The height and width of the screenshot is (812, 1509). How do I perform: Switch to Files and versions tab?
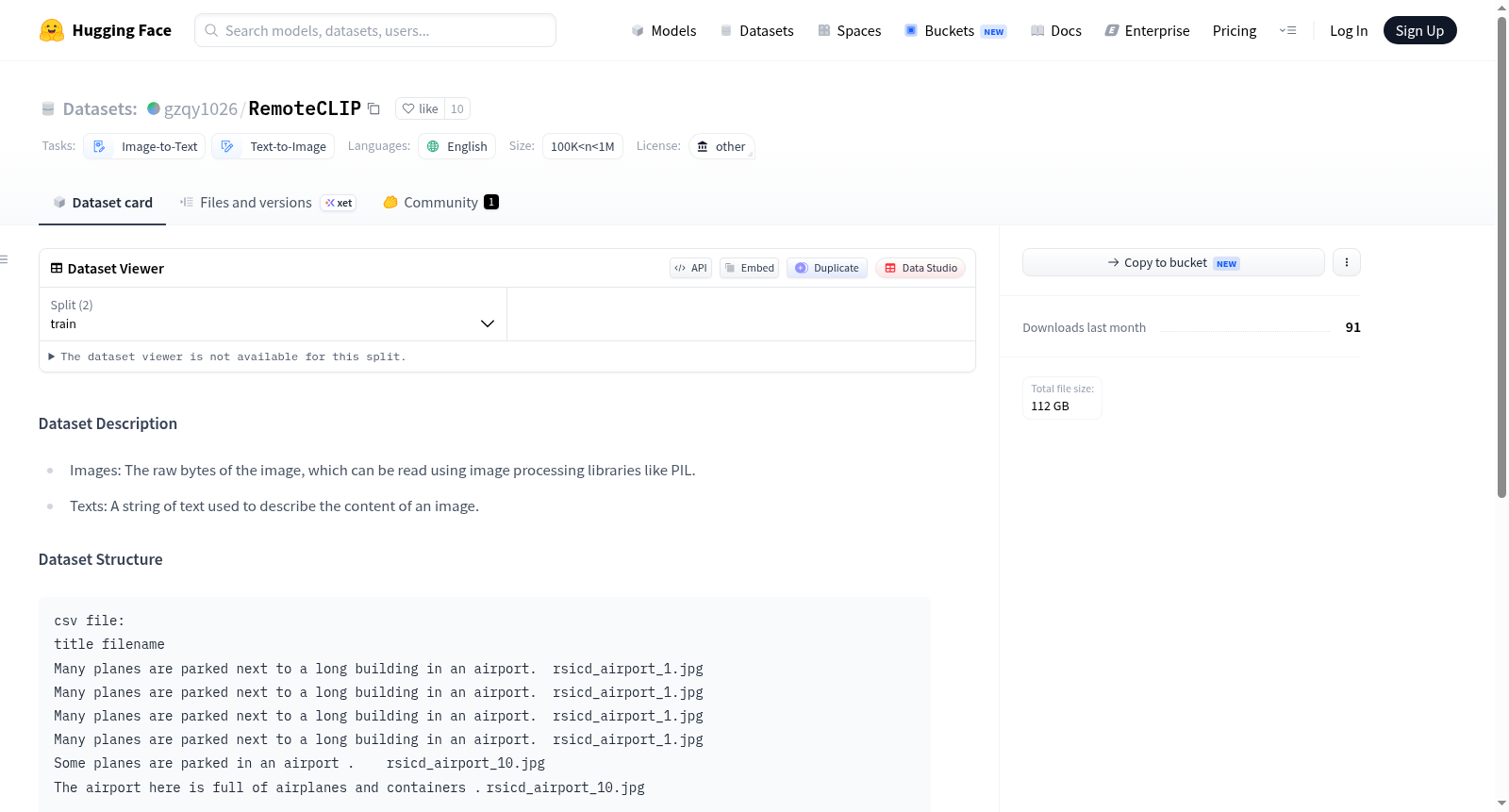click(268, 203)
